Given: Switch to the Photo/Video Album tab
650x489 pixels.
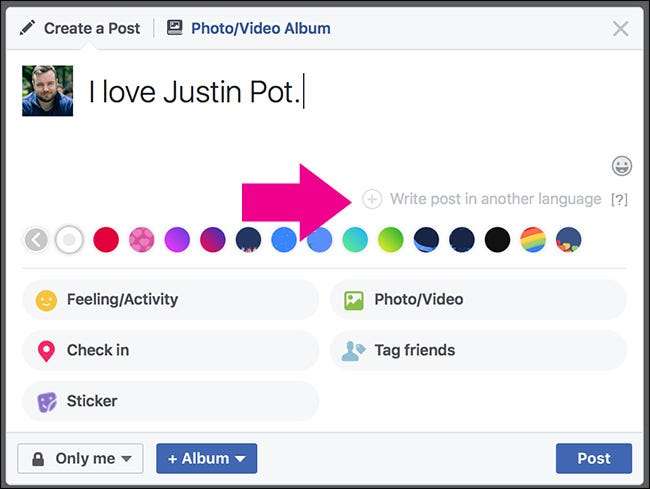Looking at the screenshot, I should (248, 28).
